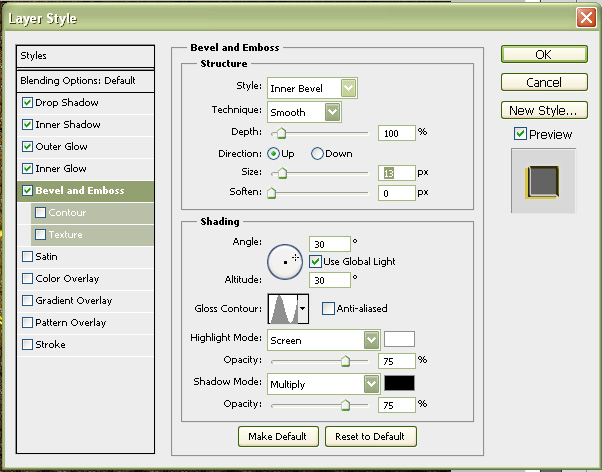Disable the Outer Glow effect checkbox

point(27,146)
